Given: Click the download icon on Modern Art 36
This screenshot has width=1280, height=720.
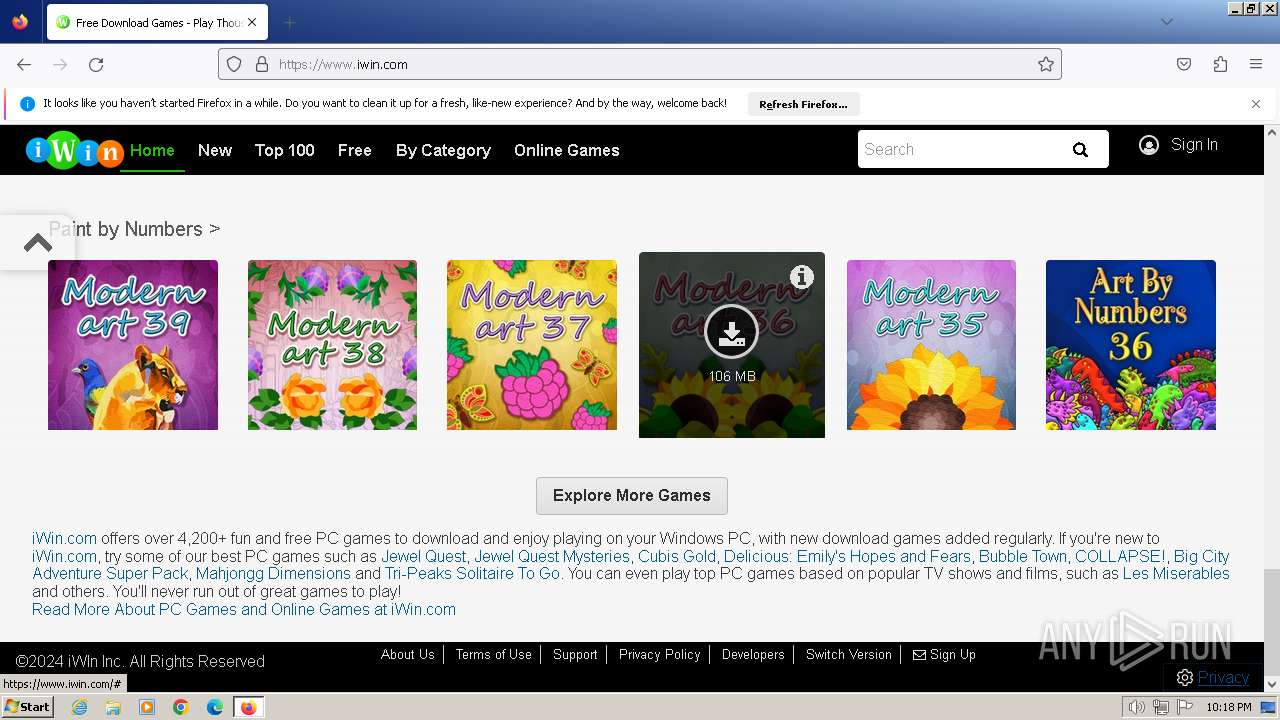Looking at the screenshot, I should pyautogui.click(x=731, y=332).
